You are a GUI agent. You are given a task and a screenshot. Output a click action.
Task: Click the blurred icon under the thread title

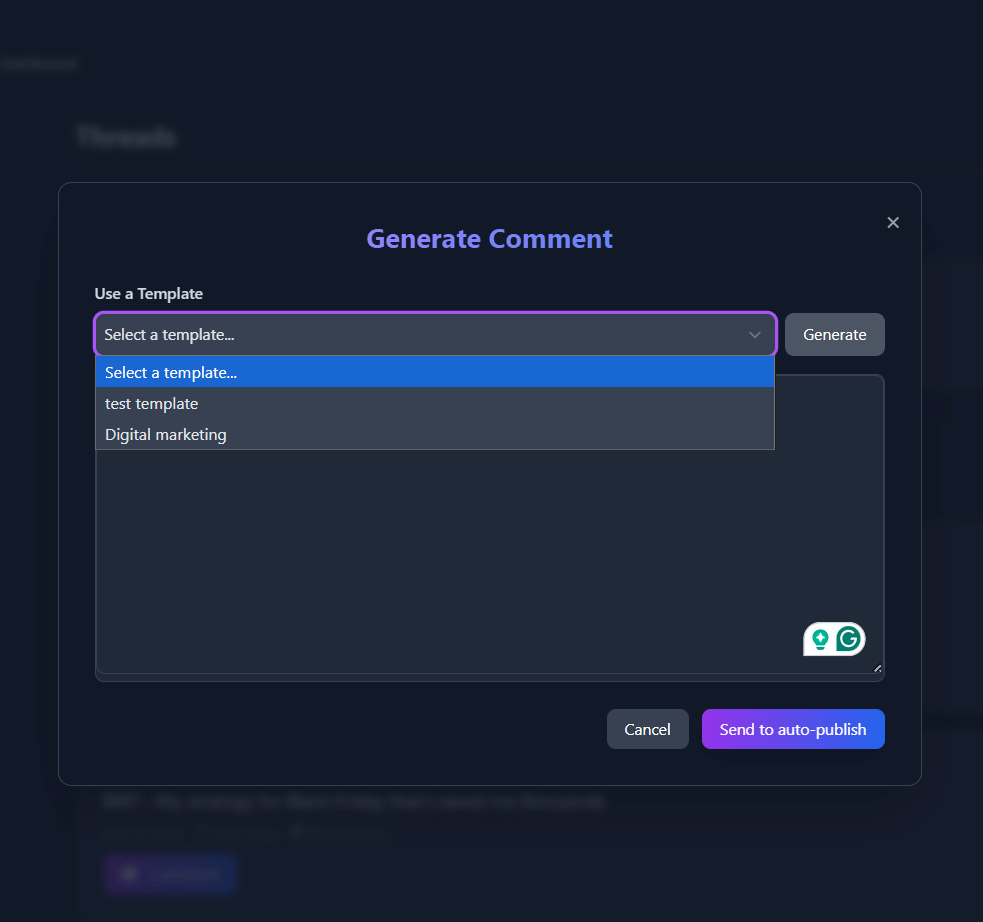click(x=297, y=831)
